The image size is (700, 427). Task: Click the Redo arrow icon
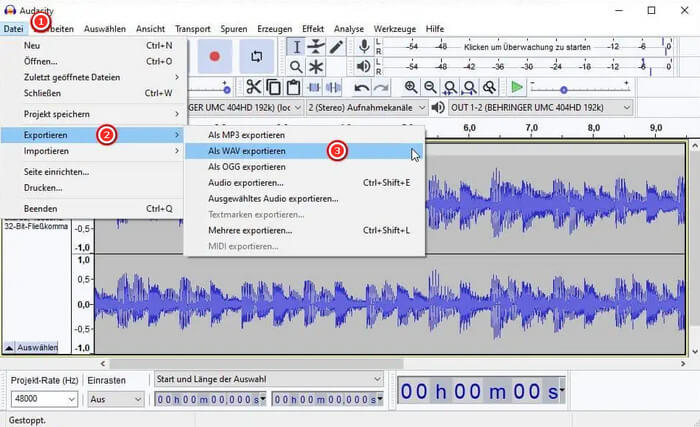381,88
